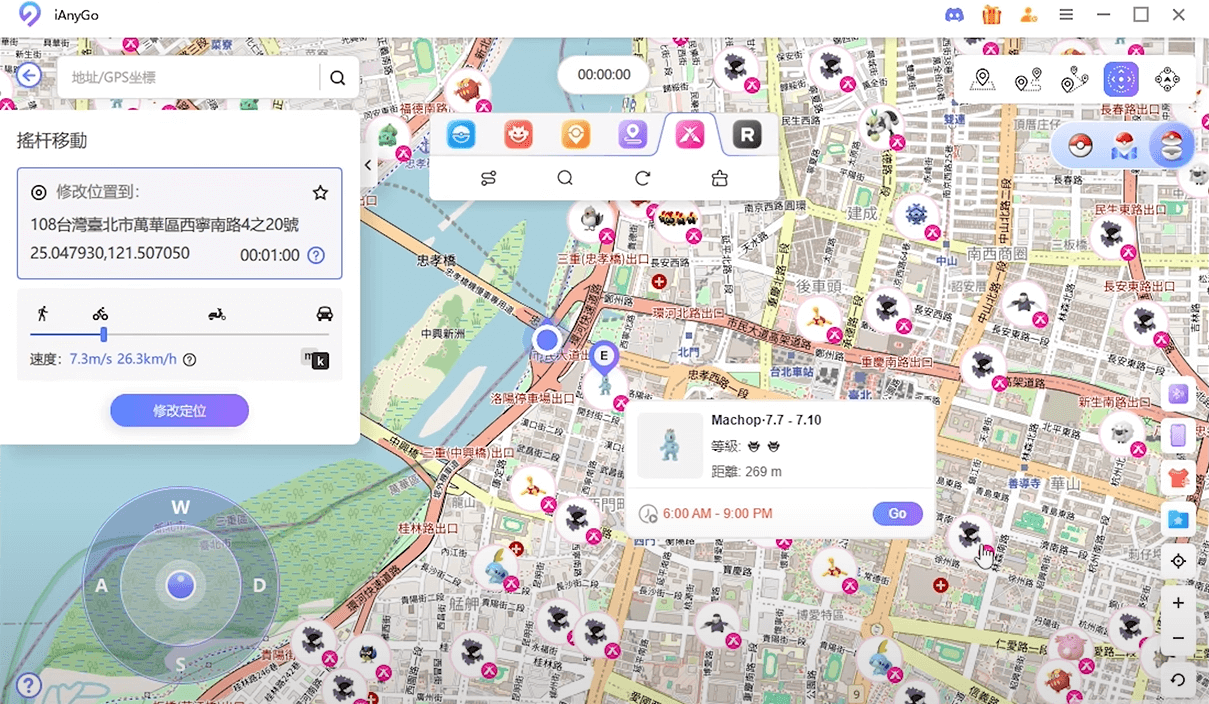This screenshot has width=1209, height=704.
Task: Zoom in the map with plus
Action: coord(1178,603)
